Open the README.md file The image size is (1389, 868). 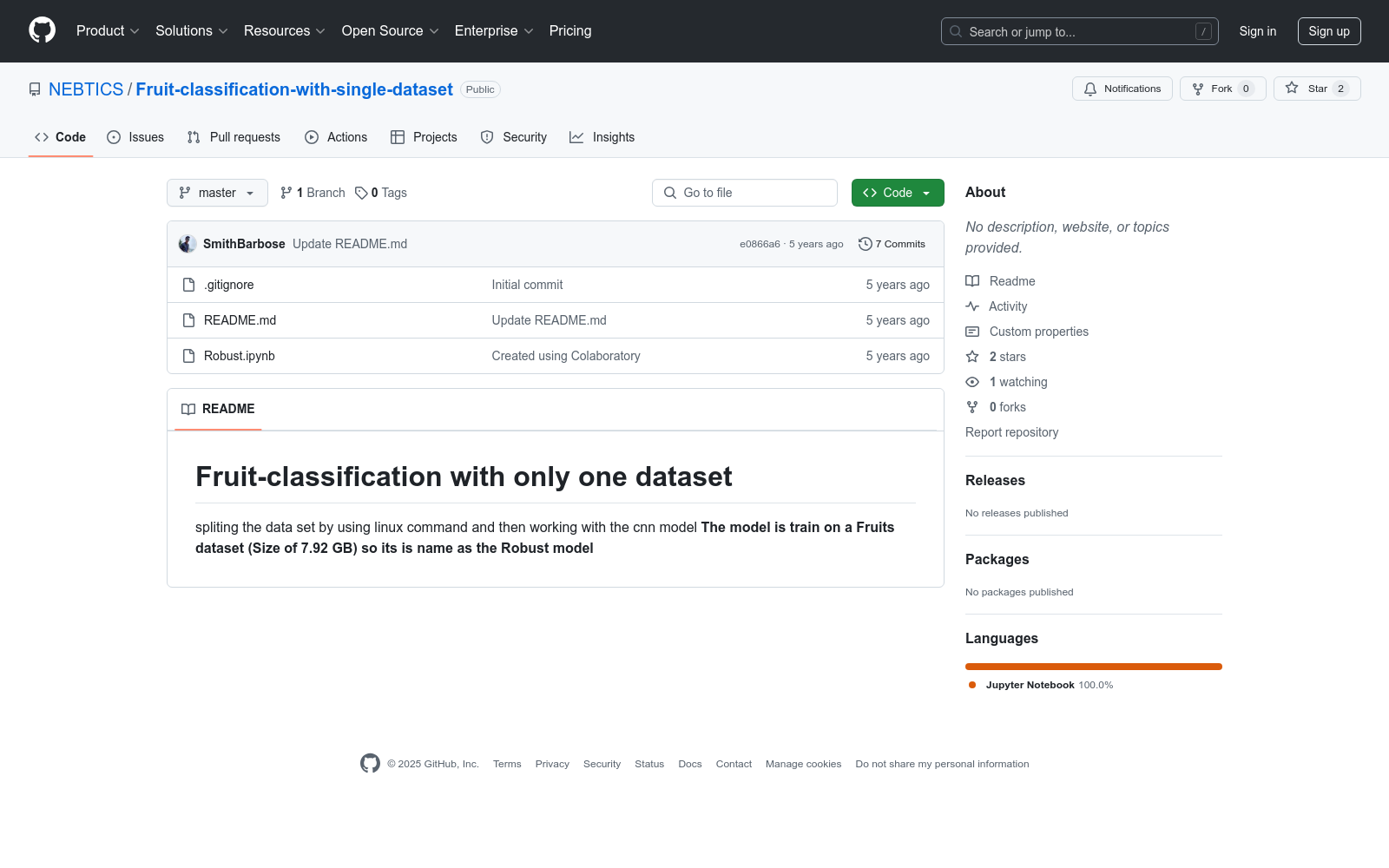click(240, 320)
